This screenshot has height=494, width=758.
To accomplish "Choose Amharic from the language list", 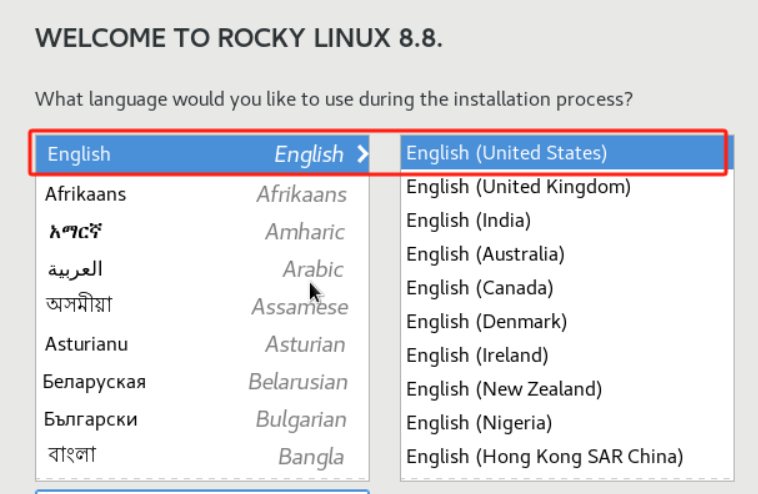I will click(202, 232).
